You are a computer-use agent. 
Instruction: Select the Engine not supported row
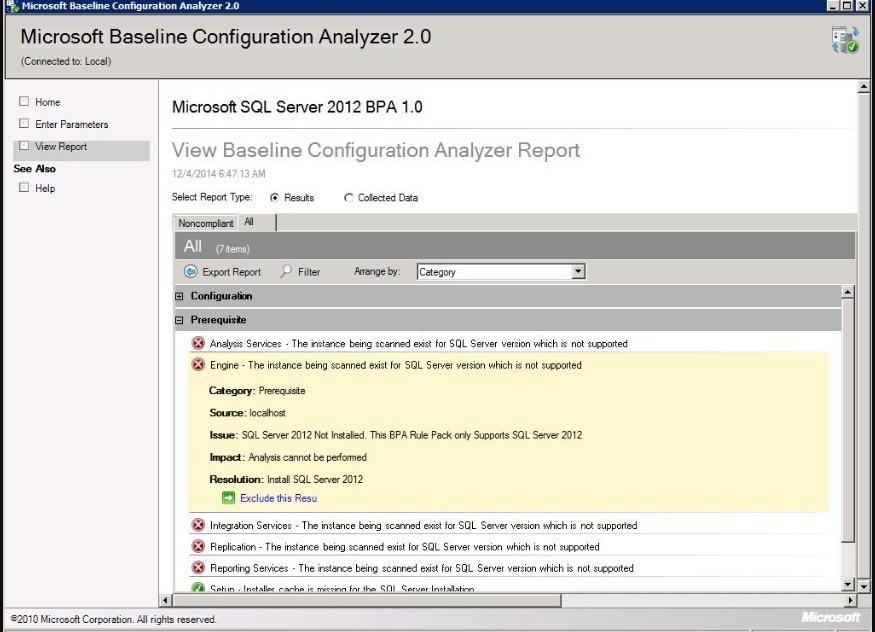pyautogui.click(x=508, y=365)
